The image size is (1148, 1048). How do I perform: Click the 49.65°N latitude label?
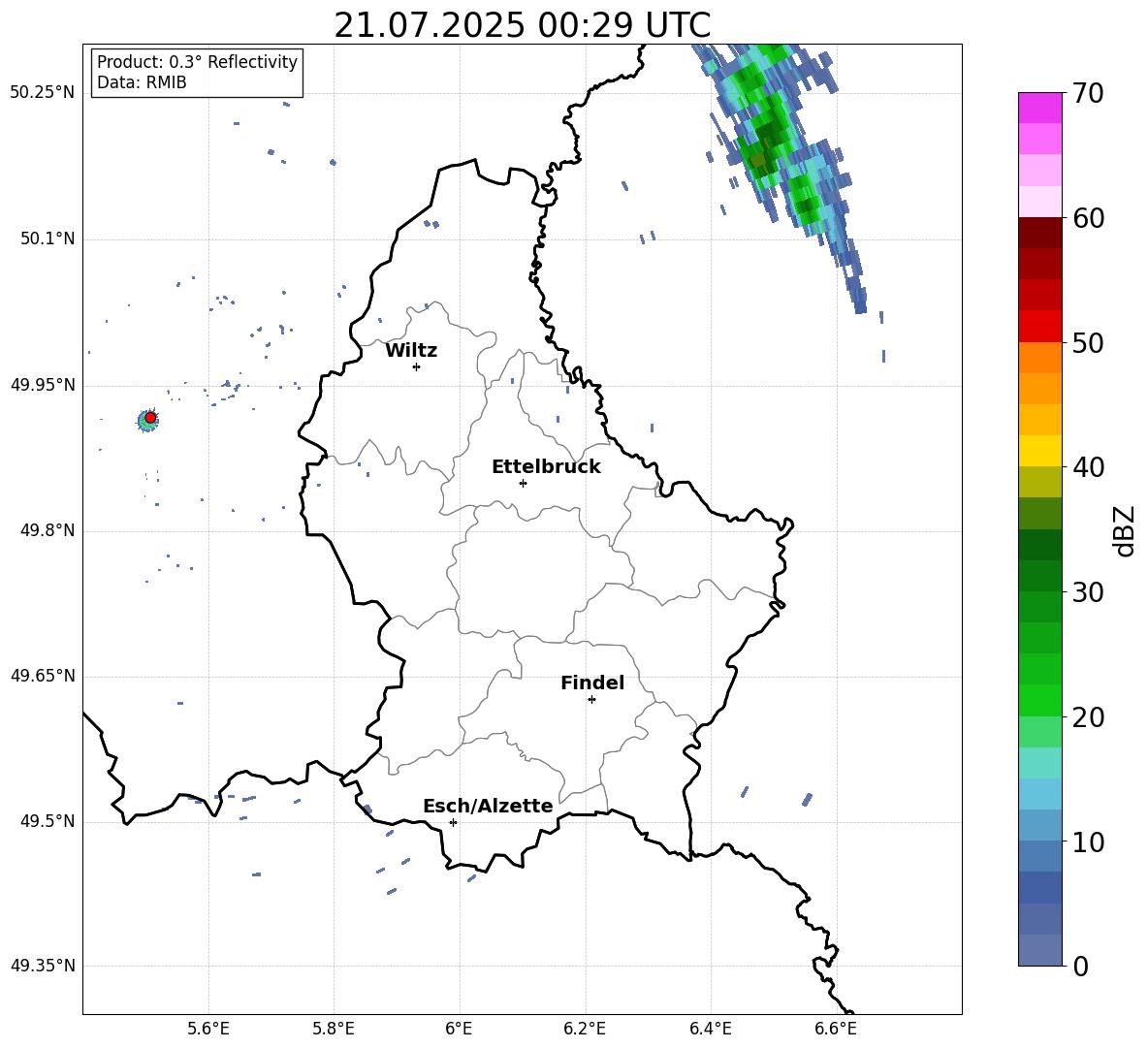click(x=43, y=676)
